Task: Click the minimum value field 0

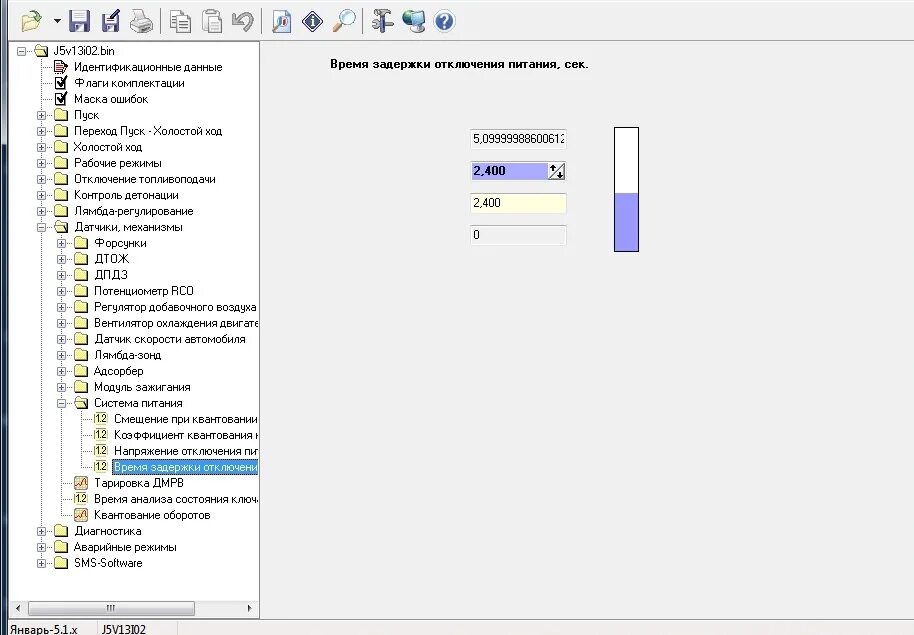Action: pyautogui.click(x=518, y=235)
